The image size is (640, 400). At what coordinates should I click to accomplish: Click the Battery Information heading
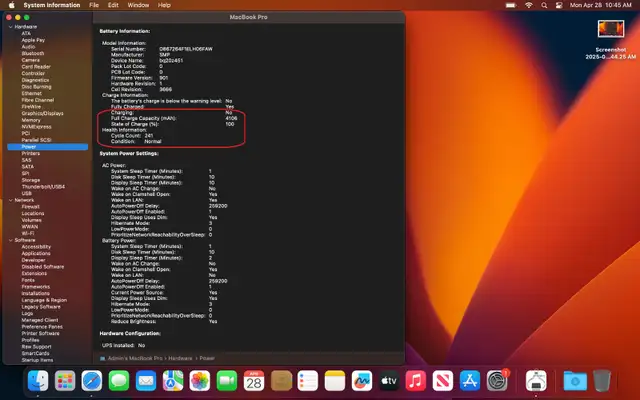pyautogui.click(x=125, y=31)
